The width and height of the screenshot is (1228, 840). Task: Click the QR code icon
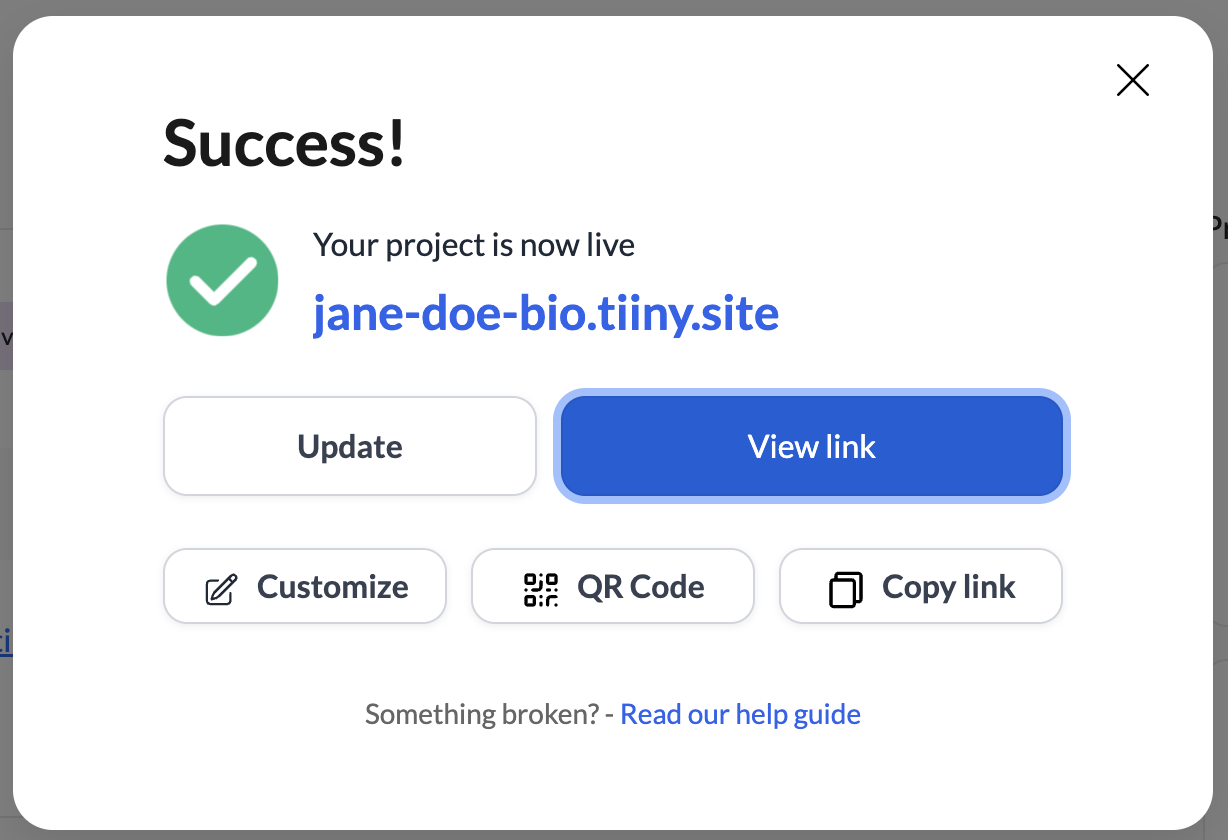point(541,589)
